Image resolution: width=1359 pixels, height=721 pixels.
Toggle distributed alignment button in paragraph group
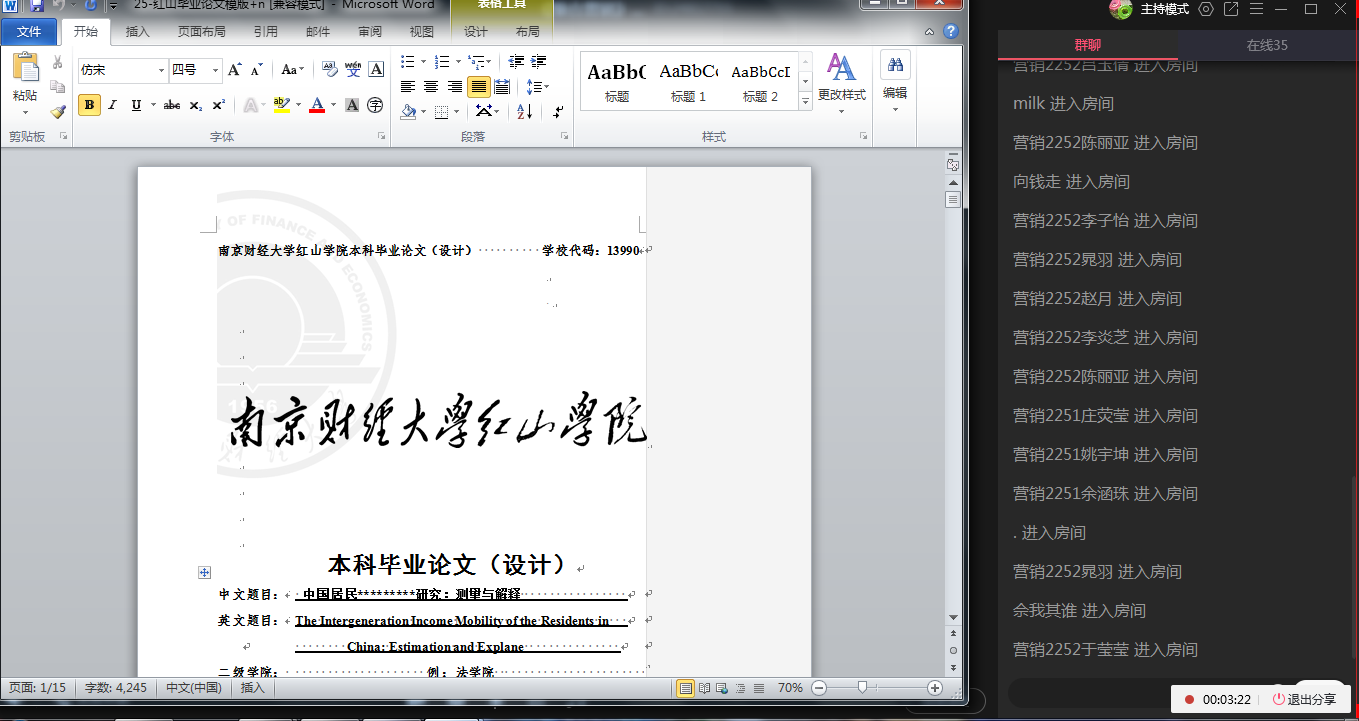coord(502,87)
